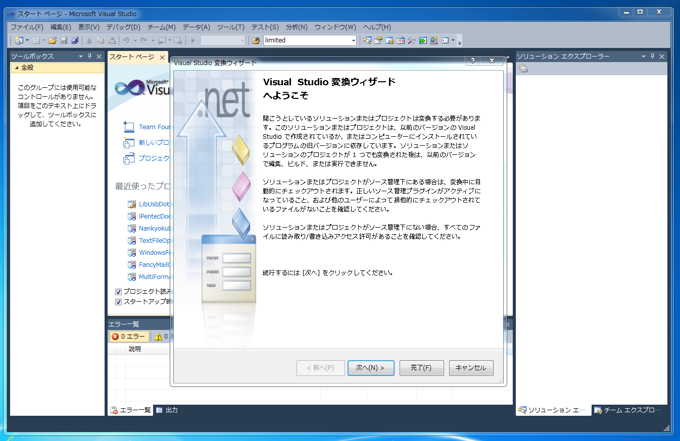680x441 pixels.
Task: Open the Toolbox panel window-position dropdown arrow
Action: click(x=81, y=56)
